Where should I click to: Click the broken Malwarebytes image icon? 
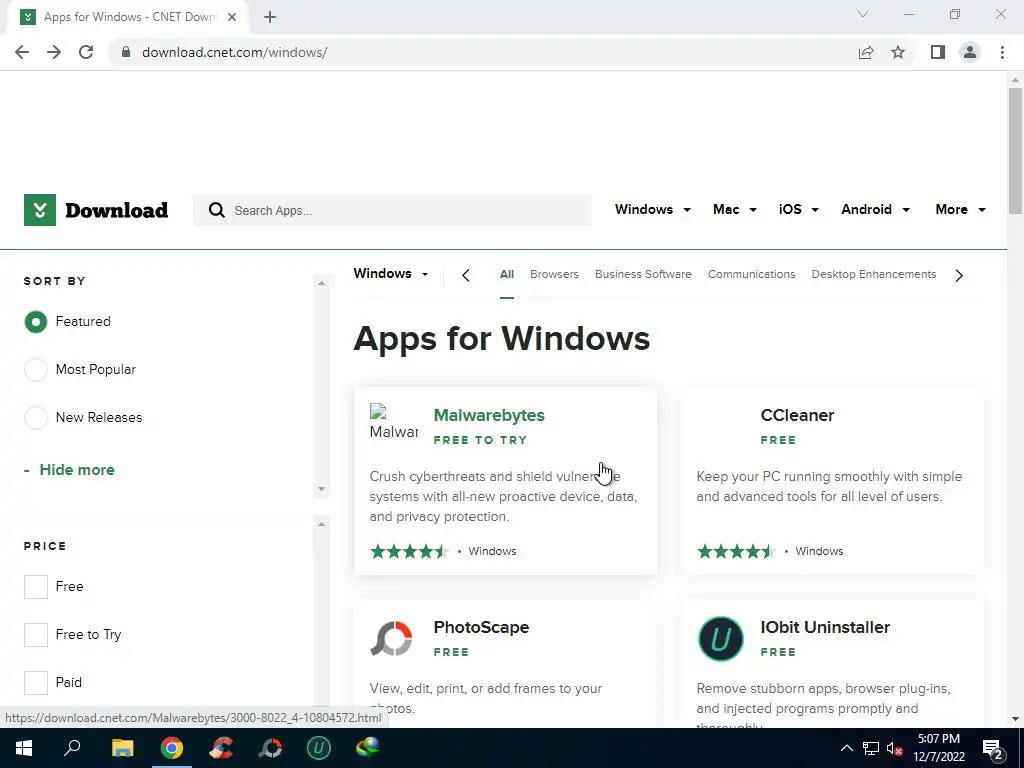pos(377,411)
